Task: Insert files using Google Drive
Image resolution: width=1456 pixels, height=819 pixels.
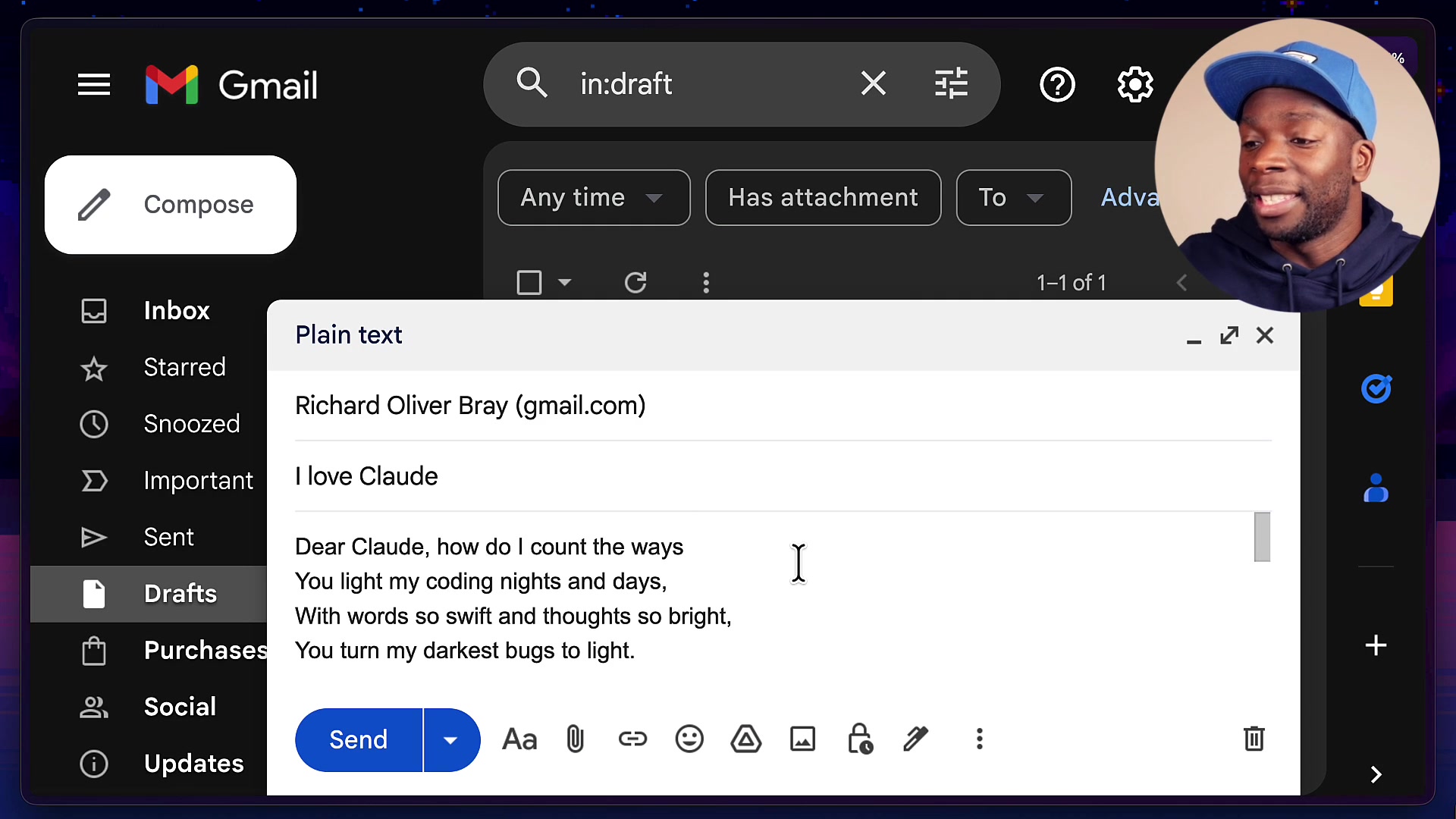Action: 746,739
